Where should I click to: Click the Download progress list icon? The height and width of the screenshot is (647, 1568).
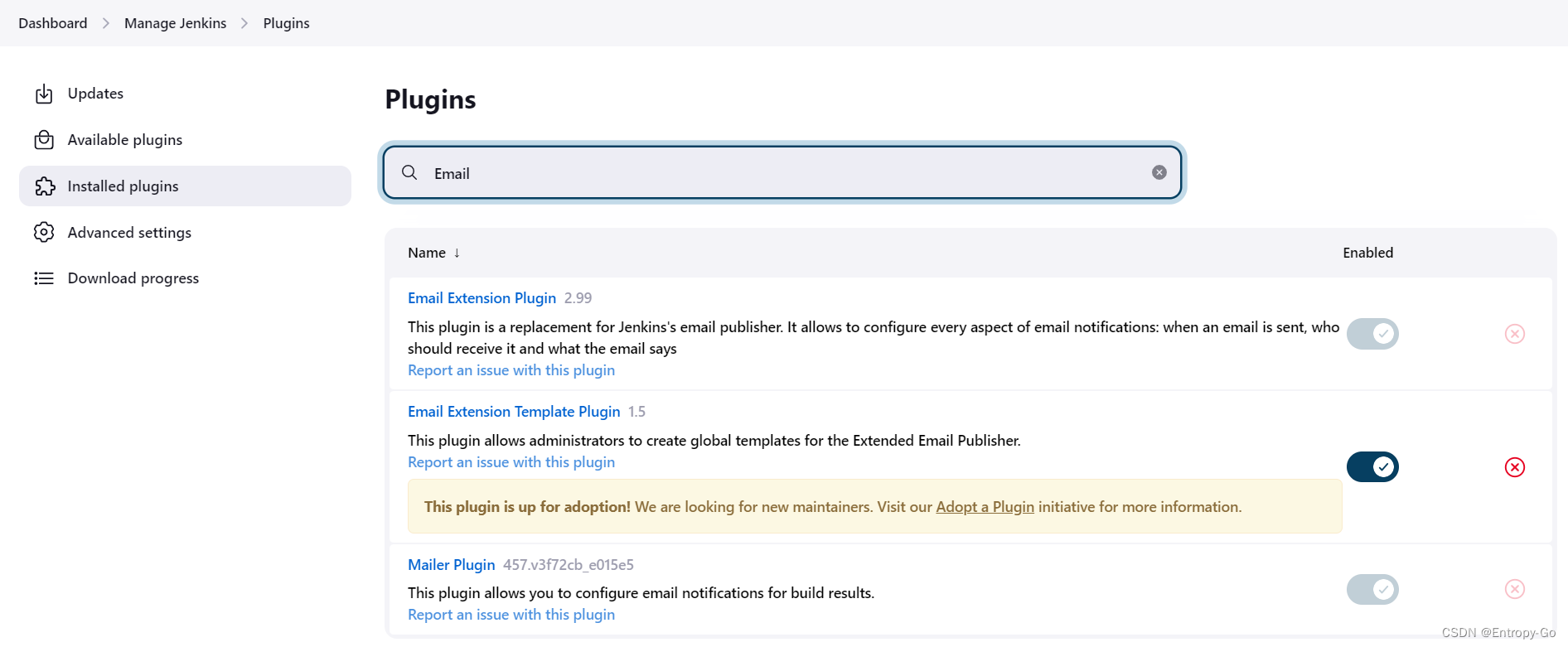click(x=44, y=278)
